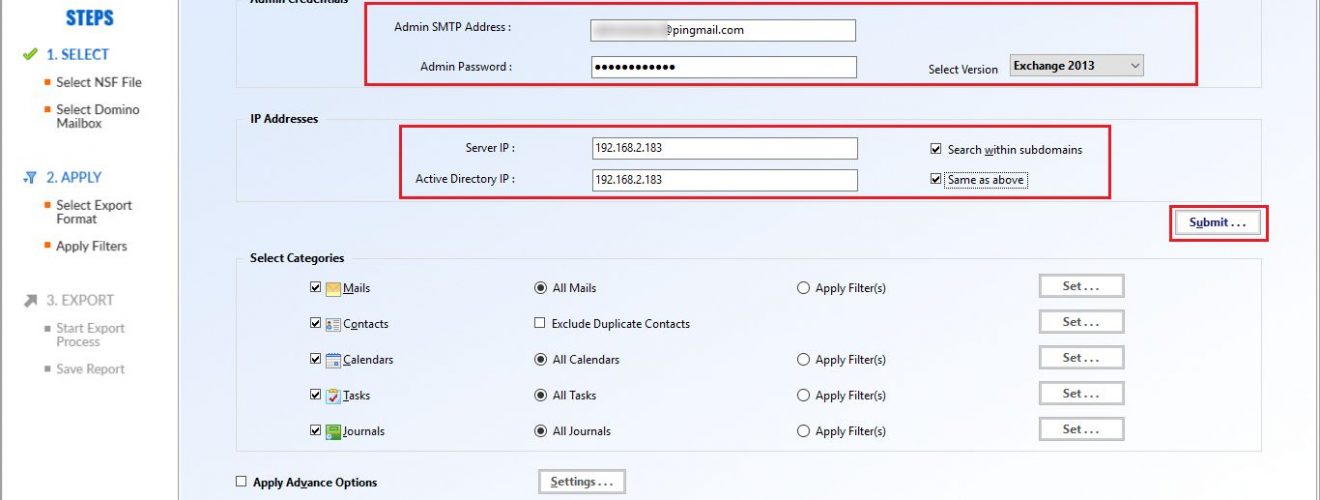
Task: Click the Submit button
Action: coord(1218,223)
